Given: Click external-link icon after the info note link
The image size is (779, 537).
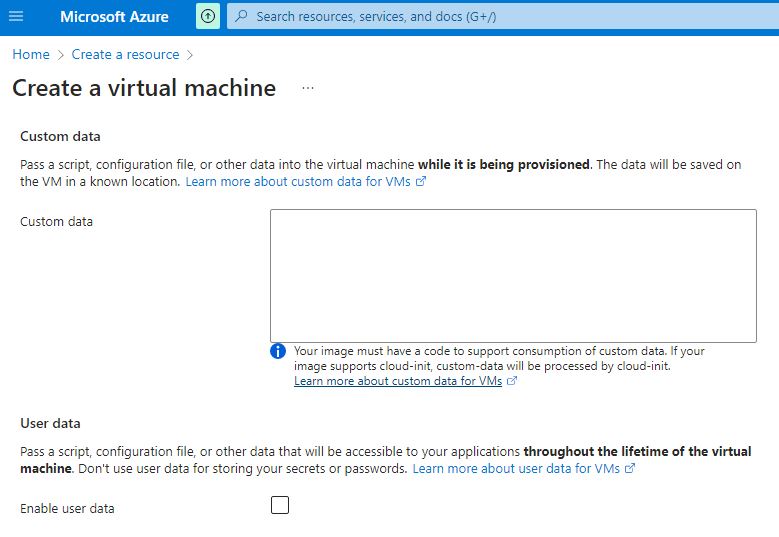Looking at the screenshot, I should coord(512,382).
